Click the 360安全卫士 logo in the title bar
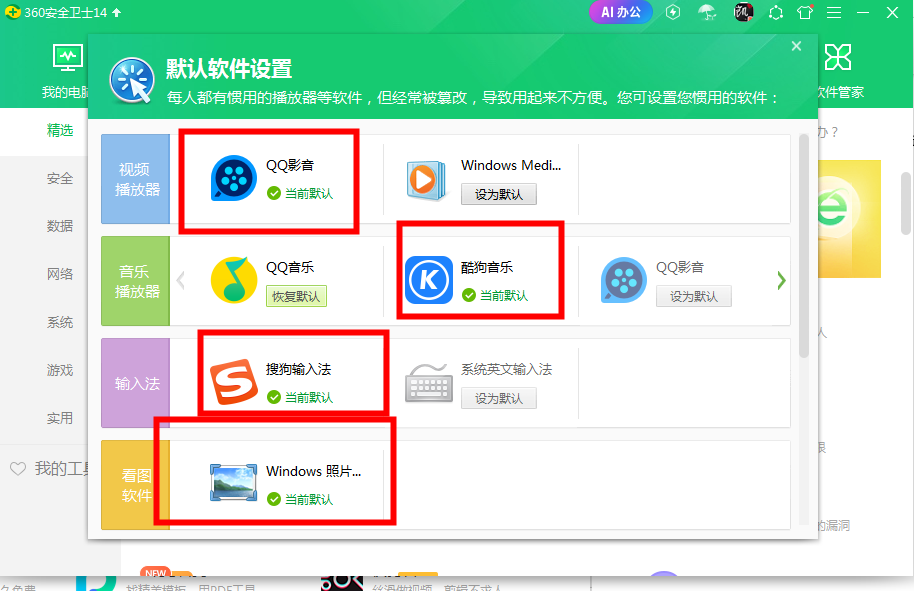 [13, 12]
